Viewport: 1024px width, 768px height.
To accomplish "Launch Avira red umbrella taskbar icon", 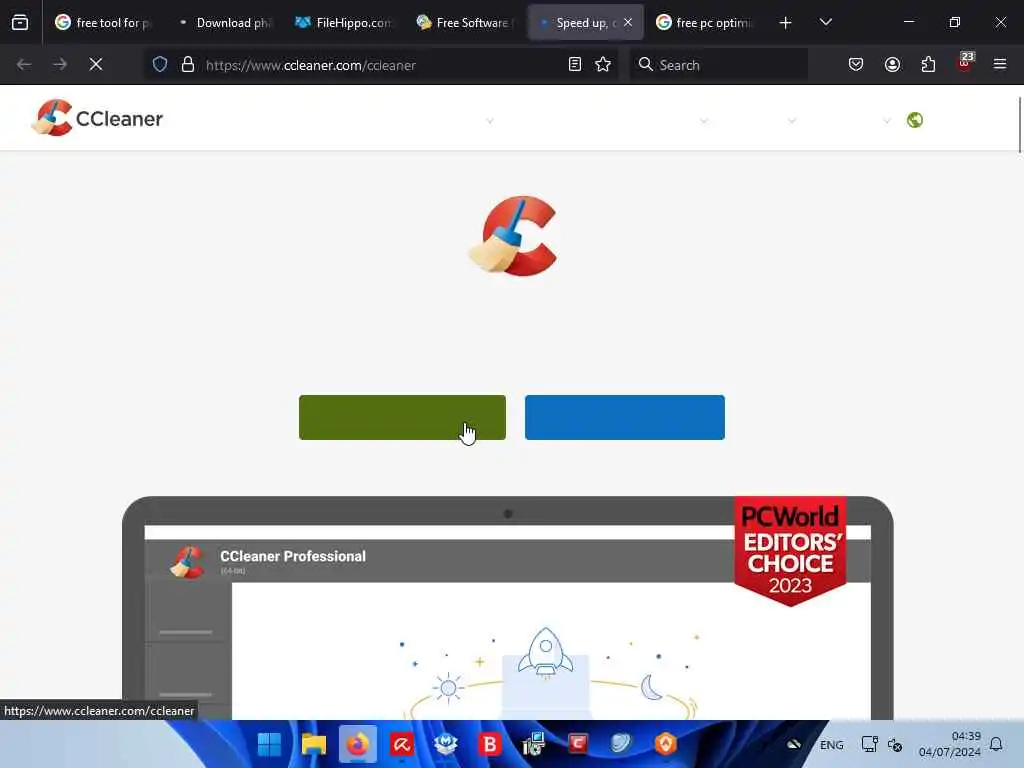I will [x=402, y=744].
